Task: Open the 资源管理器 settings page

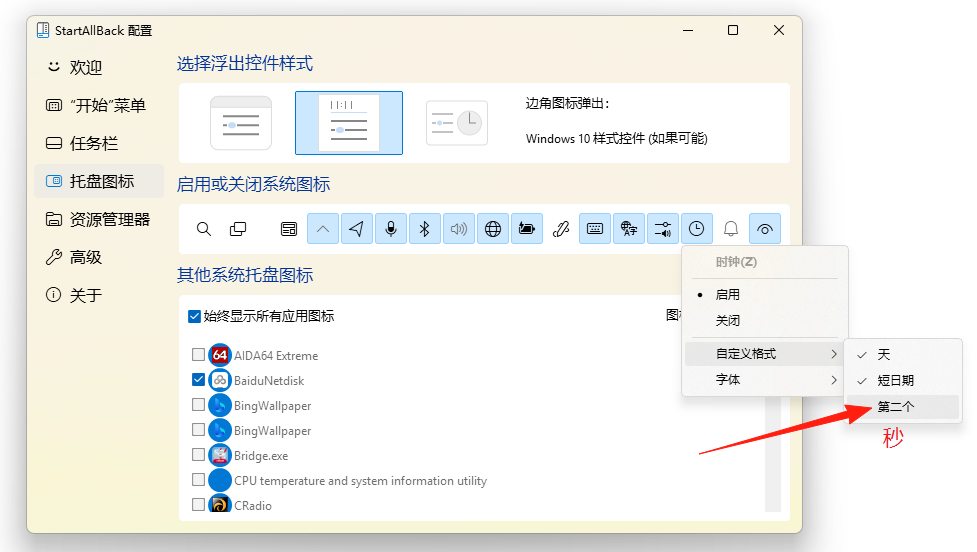Action: click(99, 219)
